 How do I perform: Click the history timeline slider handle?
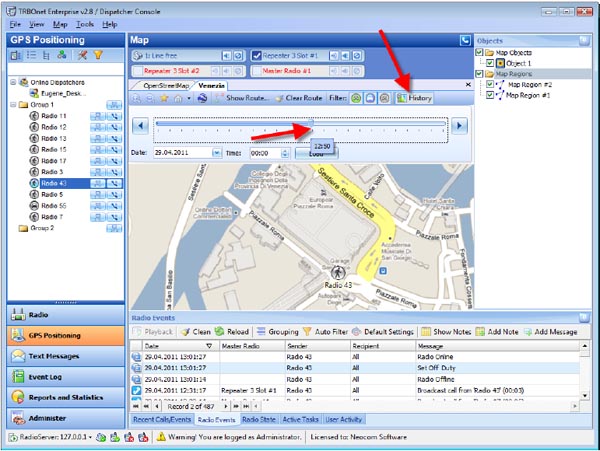tap(311, 123)
